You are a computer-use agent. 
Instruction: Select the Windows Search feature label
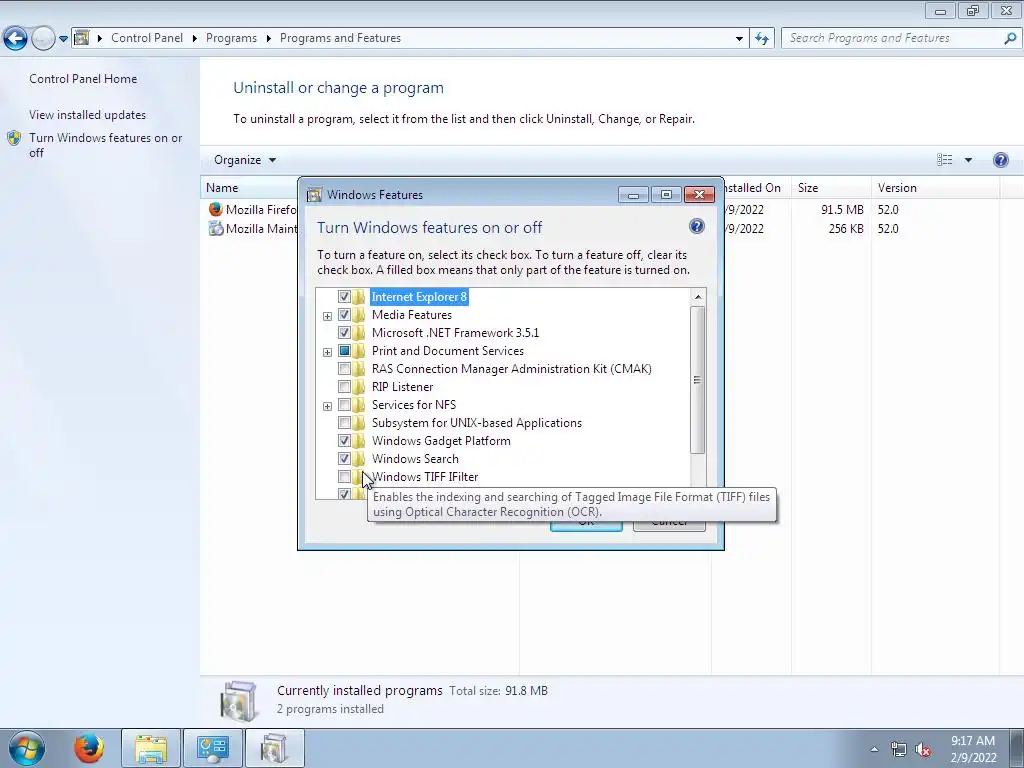[x=415, y=458]
